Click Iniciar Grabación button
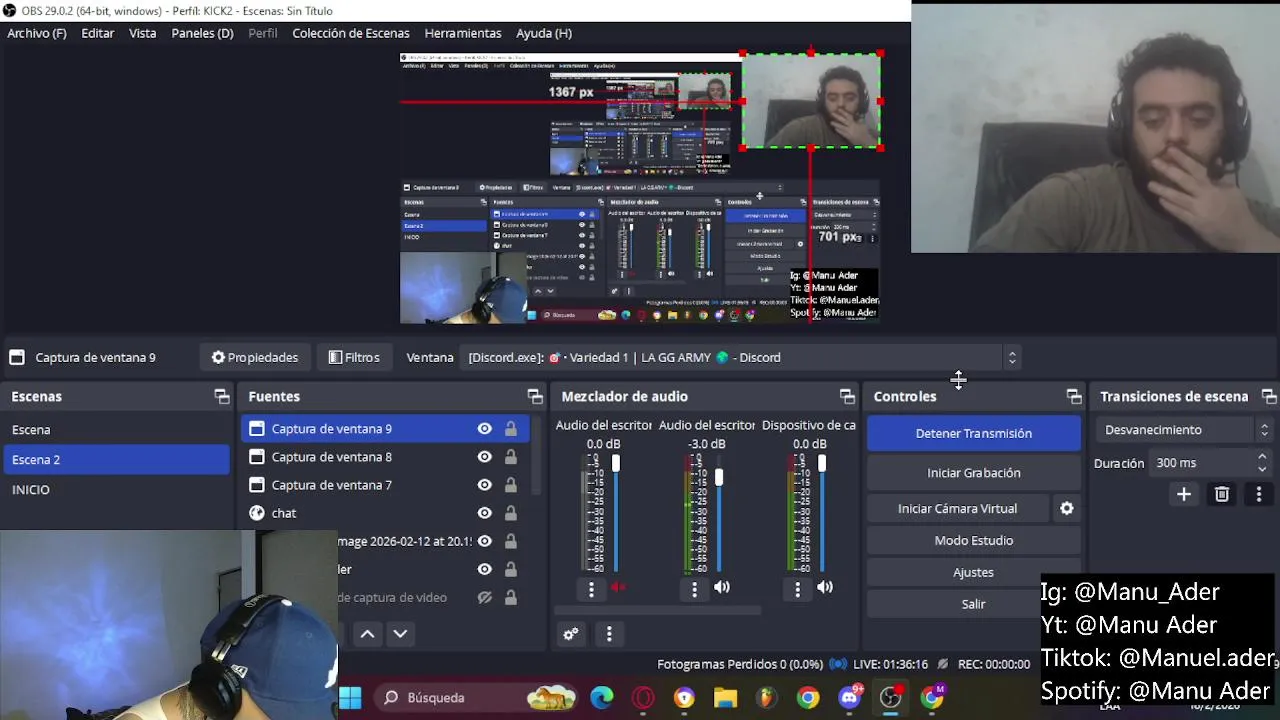Viewport: 1280px width, 720px height. coord(974,473)
